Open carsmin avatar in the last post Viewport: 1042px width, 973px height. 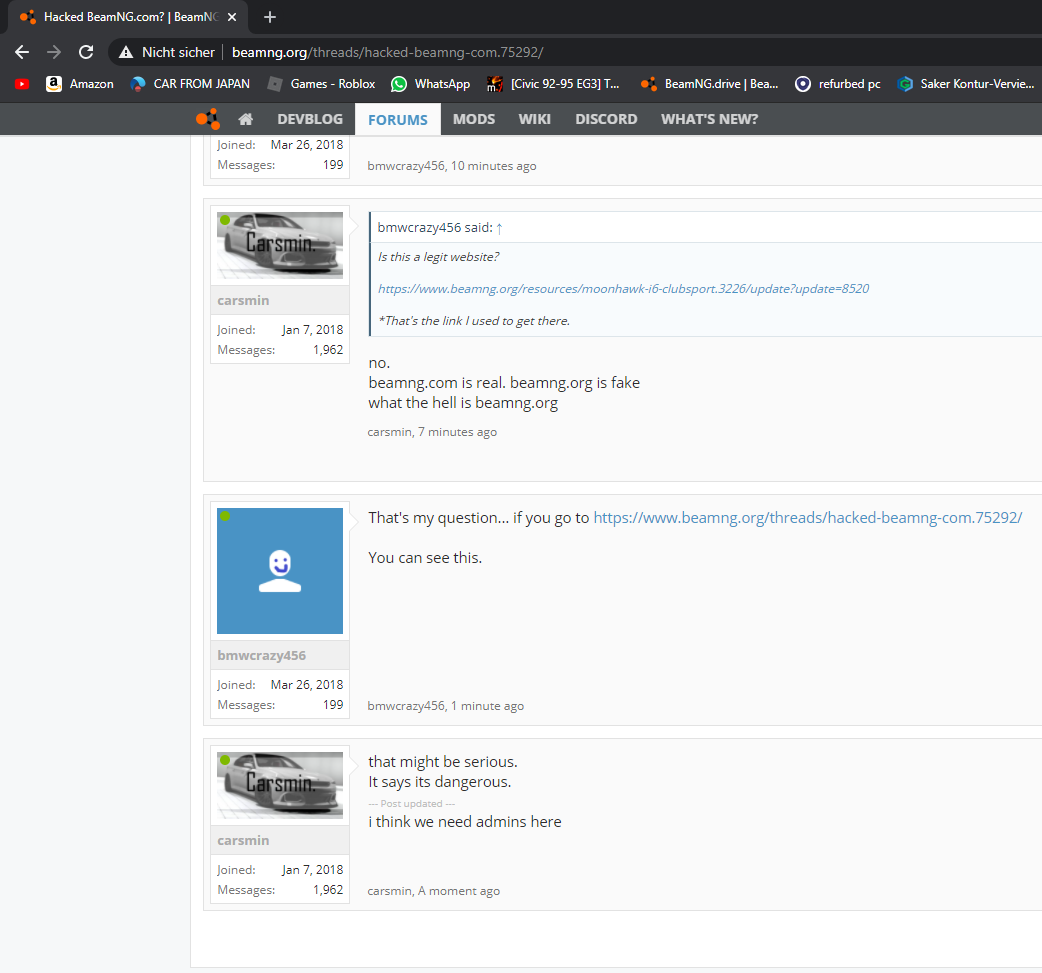click(x=280, y=786)
